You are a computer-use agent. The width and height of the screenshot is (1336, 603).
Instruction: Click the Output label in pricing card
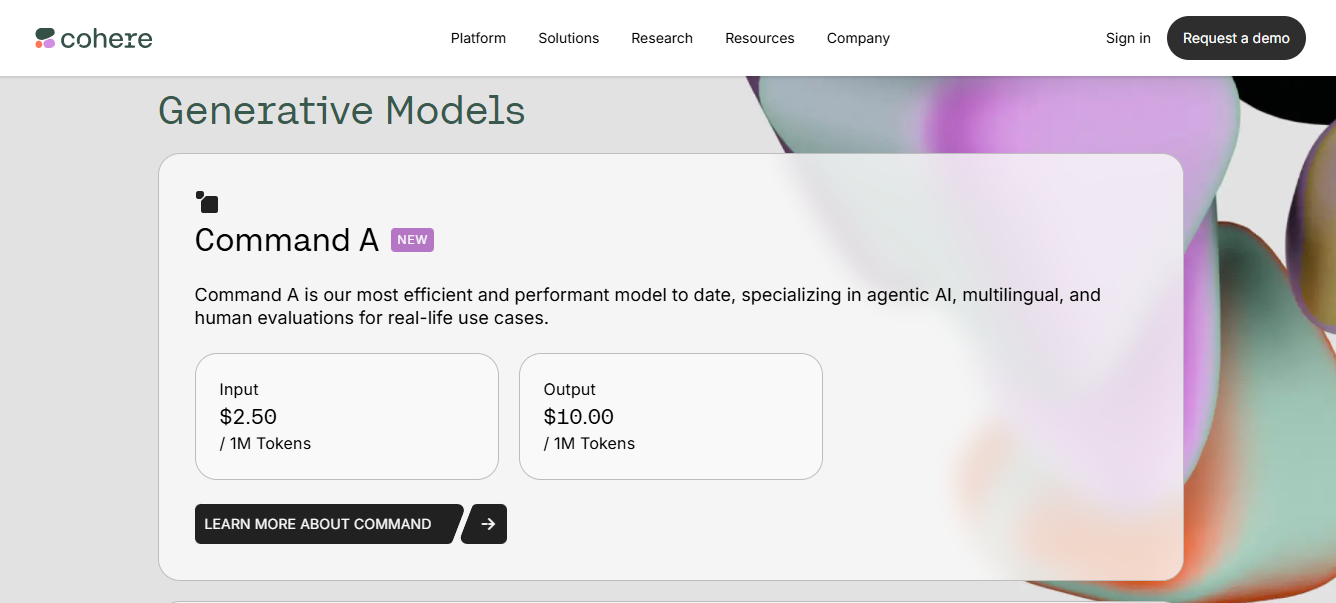pyautogui.click(x=570, y=389)
